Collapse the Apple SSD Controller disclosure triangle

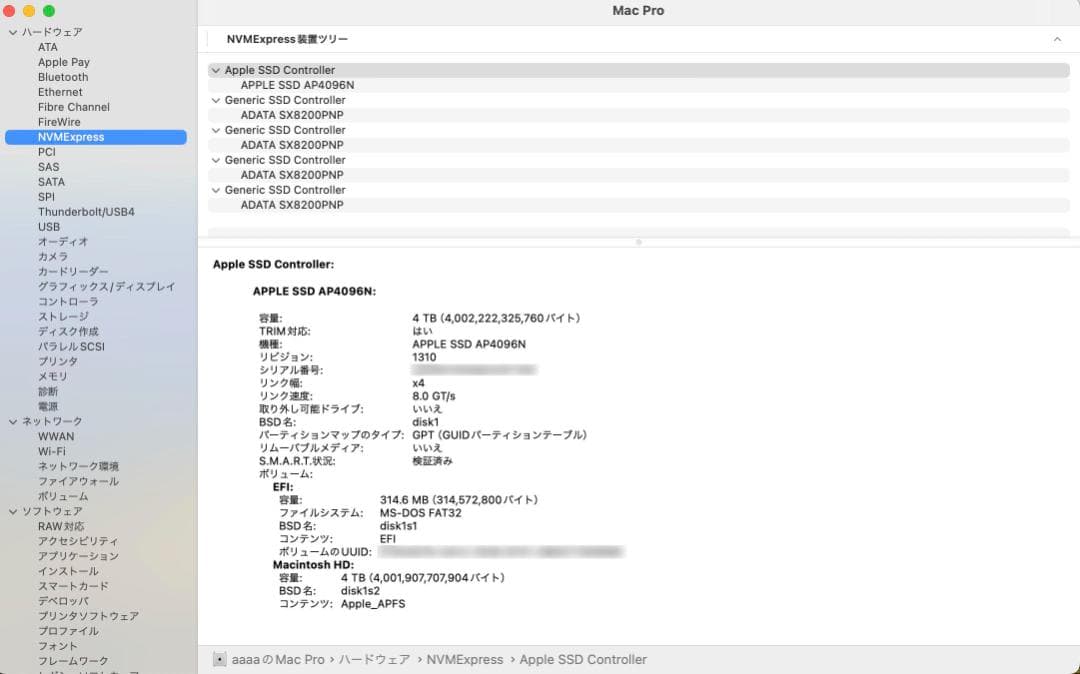click(x=215, y=70)
